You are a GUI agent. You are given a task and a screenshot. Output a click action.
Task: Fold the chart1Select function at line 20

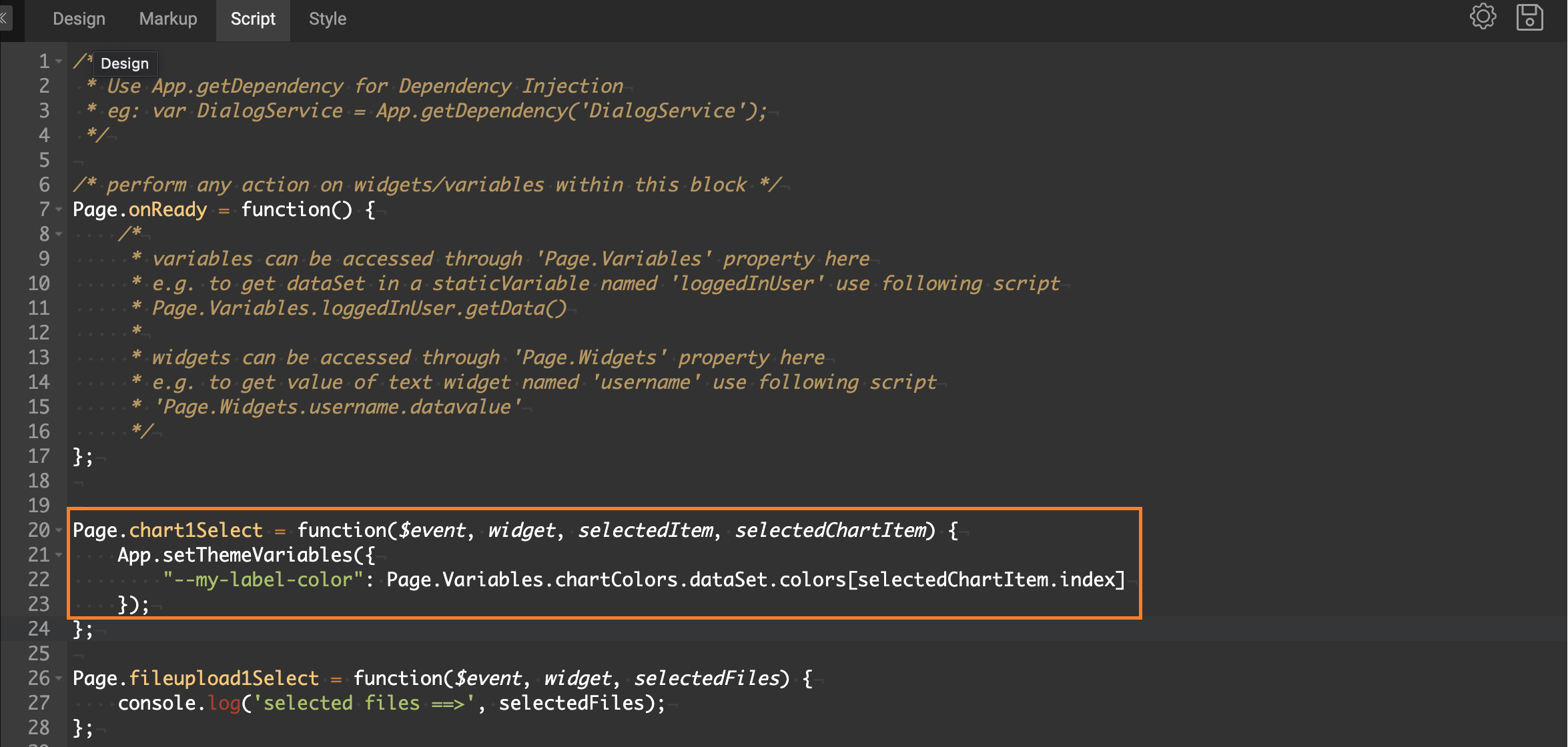57,530
